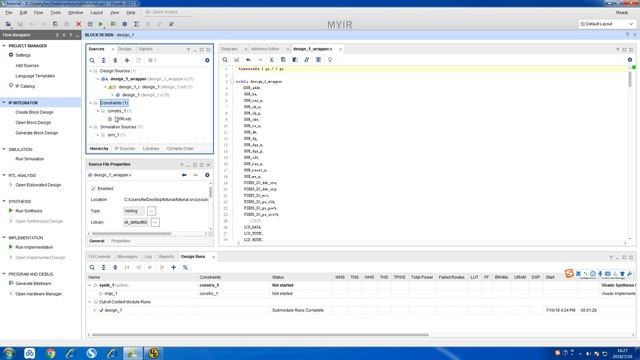Collapse IP INTEGRATOR section
Image resolution: width=640 pixels, height=360 pixels.
coord(4,102)
